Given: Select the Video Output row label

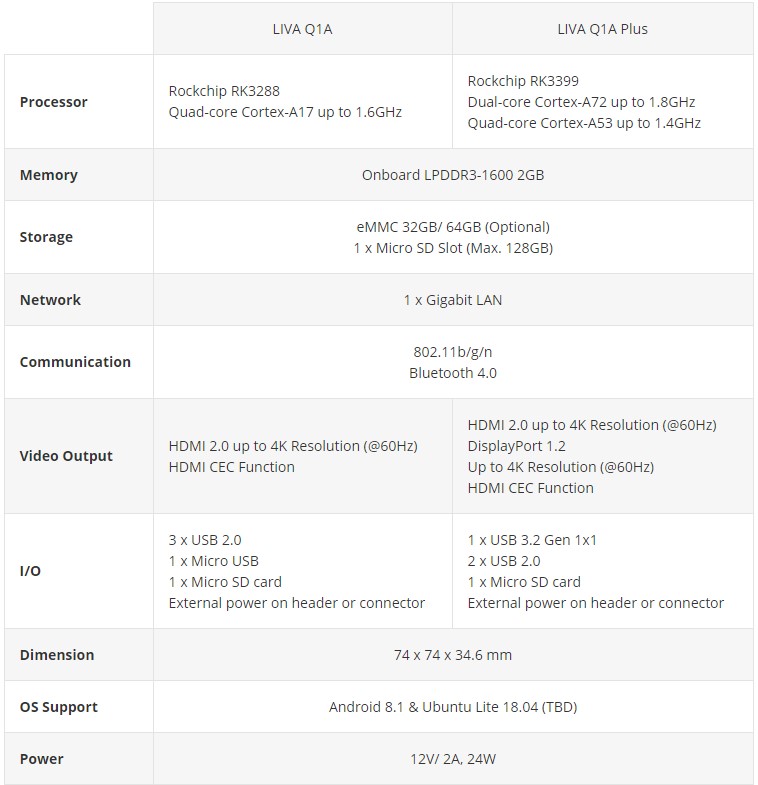Looking at the screenshot, I should 66,456.
